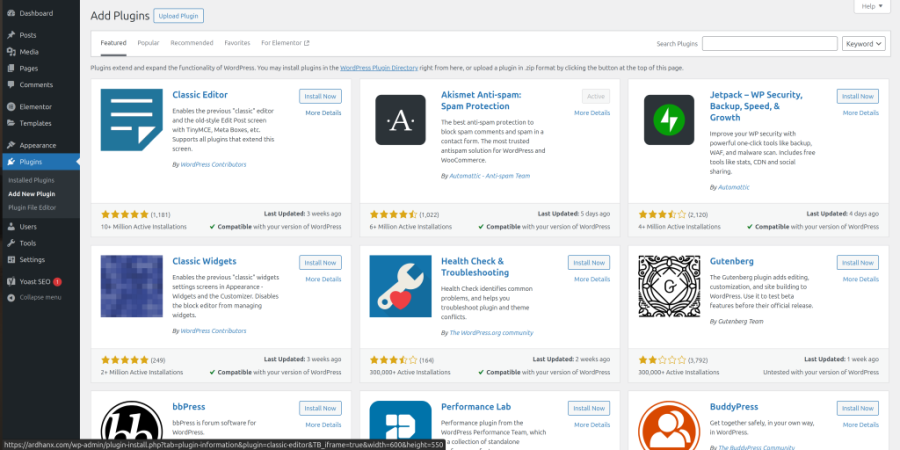Click the Automattic author link under Jetpack
Screen dimensions: 900x450
point(734,187)
